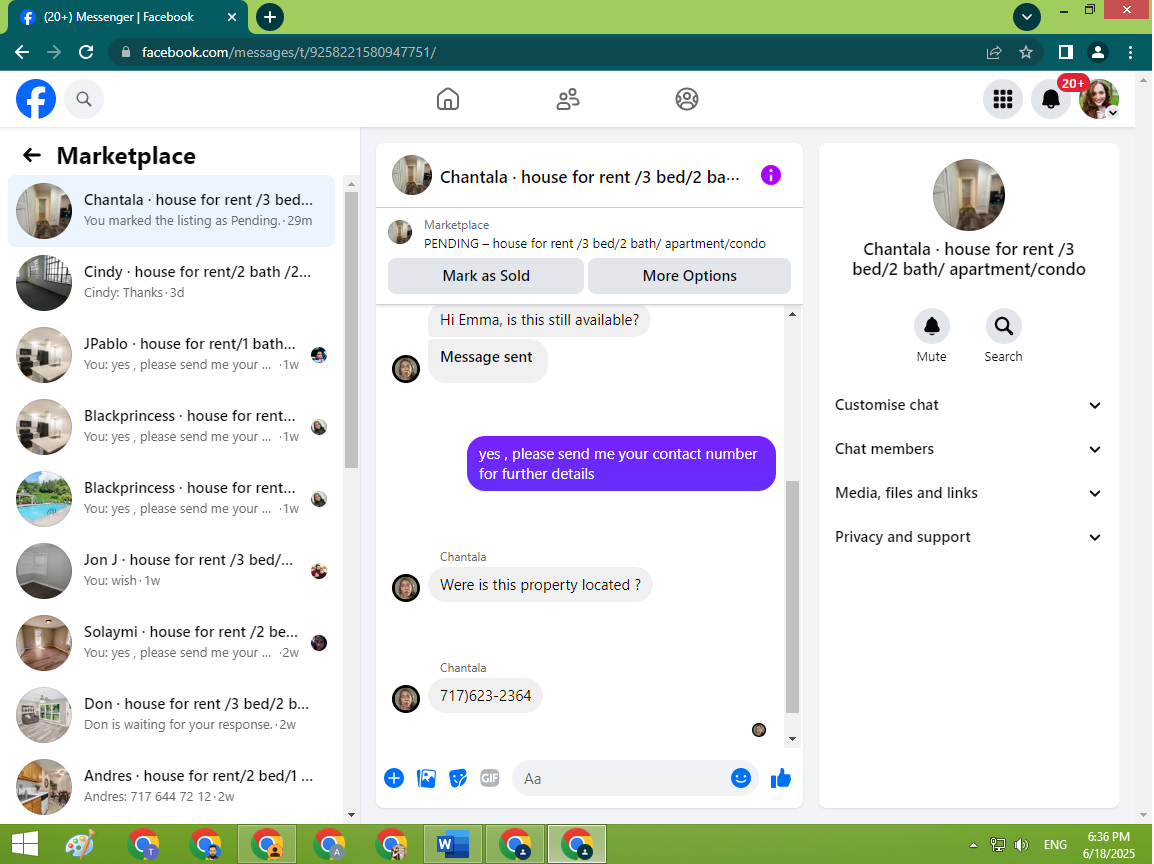Click the phone number message 717)623-2364
The width and height of the screenshot is (1154, 864).
tap(485, 695)
